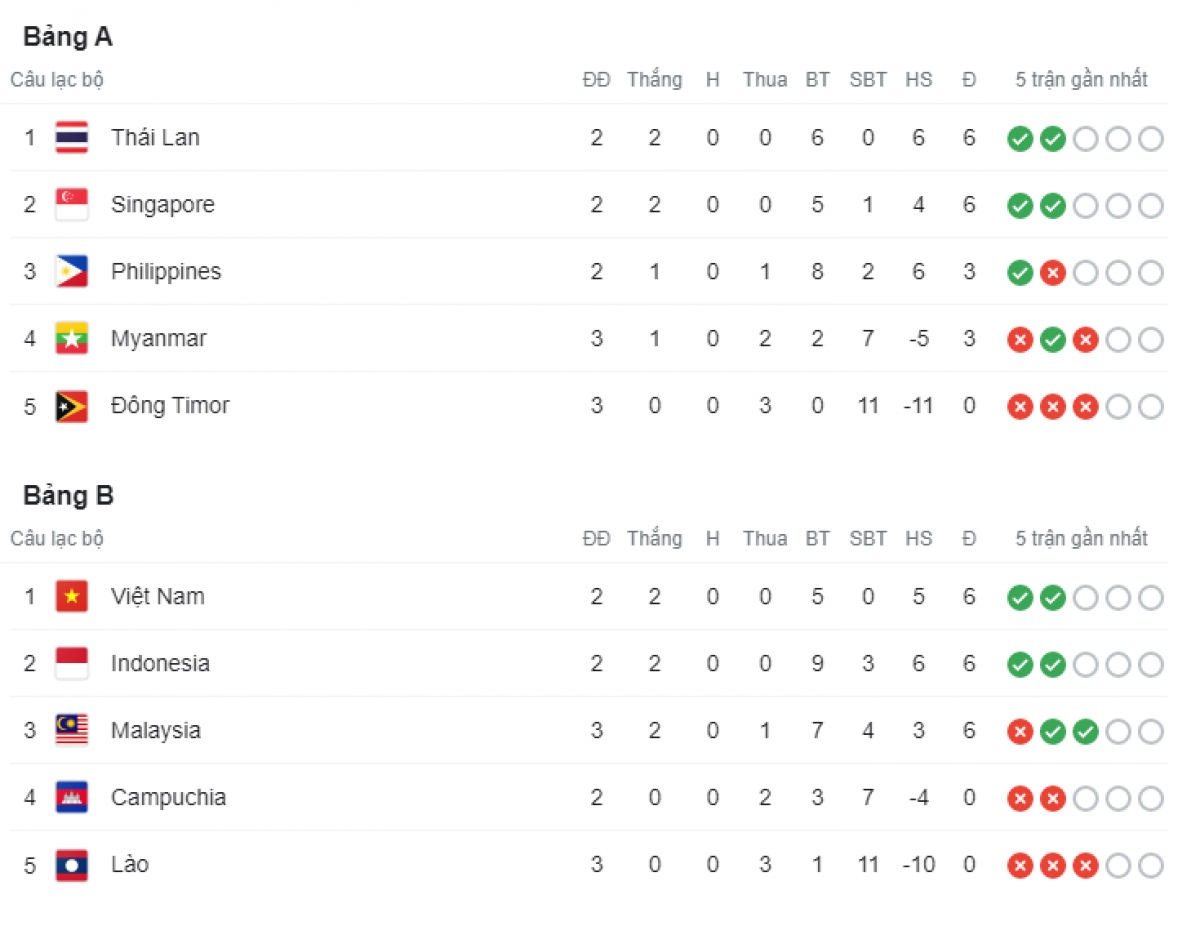Click the Thắng column header in Bảng A
The image size is (1200, 926).
(x=655, y=80)
